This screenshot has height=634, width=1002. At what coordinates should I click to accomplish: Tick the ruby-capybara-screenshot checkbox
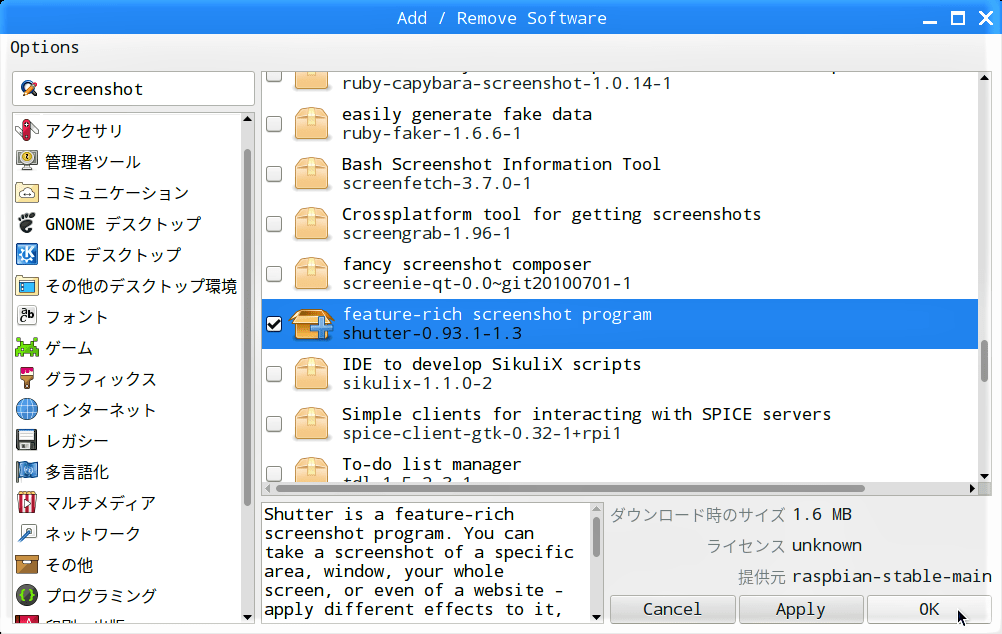pos(274,76)
